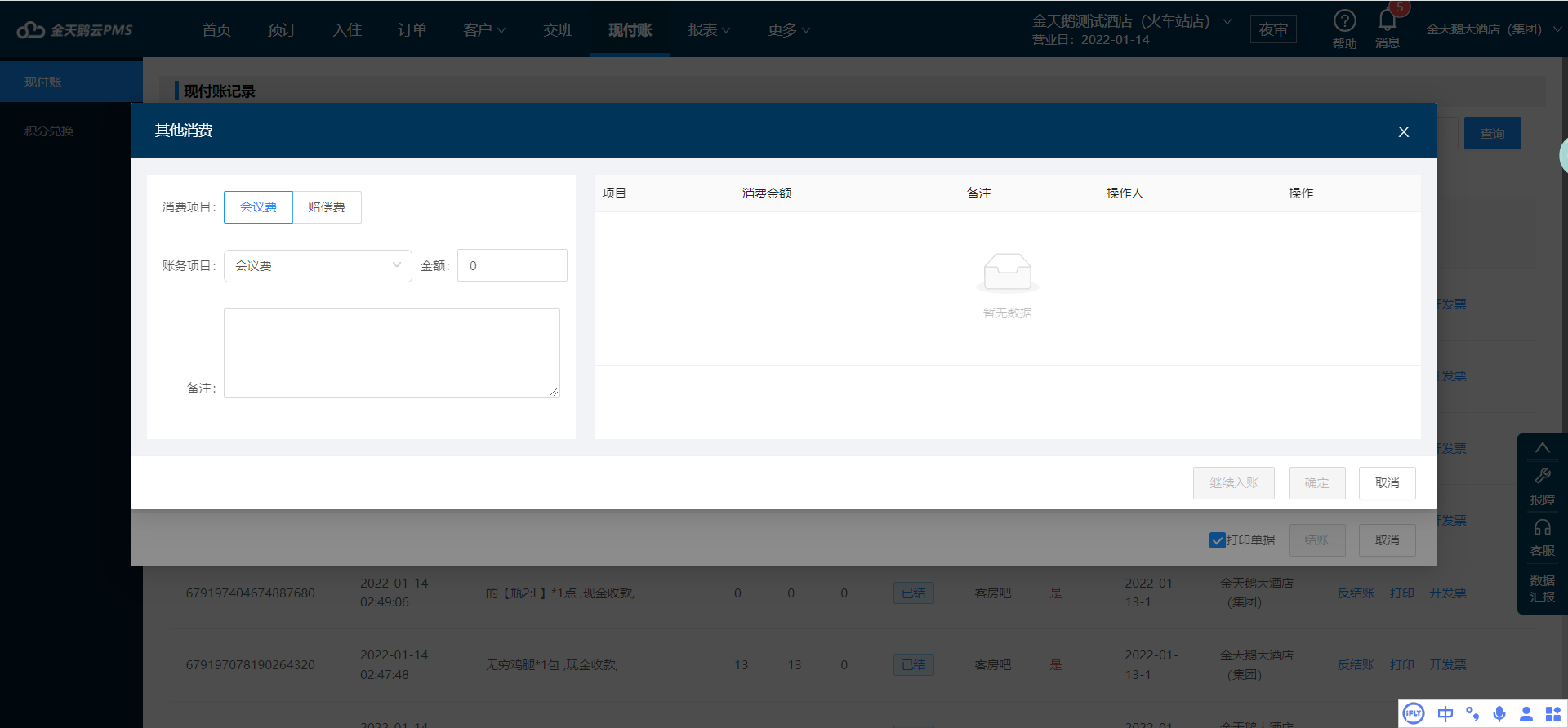Click 反结账 for order 679197404674887680
The width and height of the screenshot is (1568, 728).
point(1356,593)
